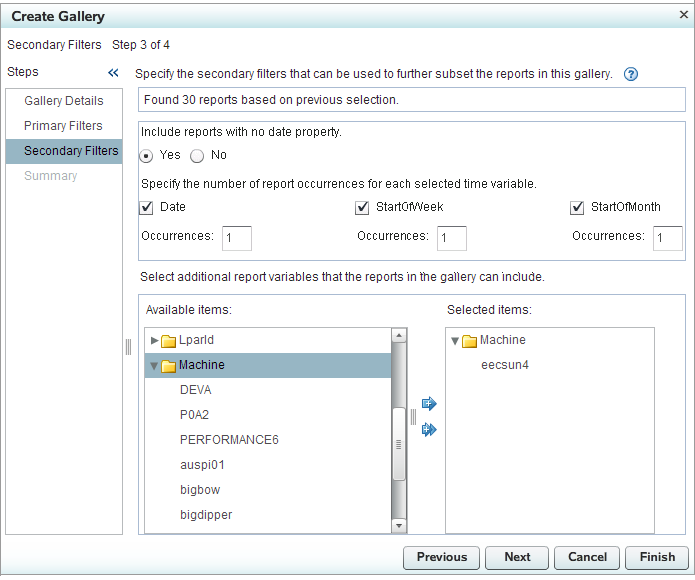695x580 pixels.
Task: Click the scroll down arrow in Available items
Action: (x=399, y=526)
